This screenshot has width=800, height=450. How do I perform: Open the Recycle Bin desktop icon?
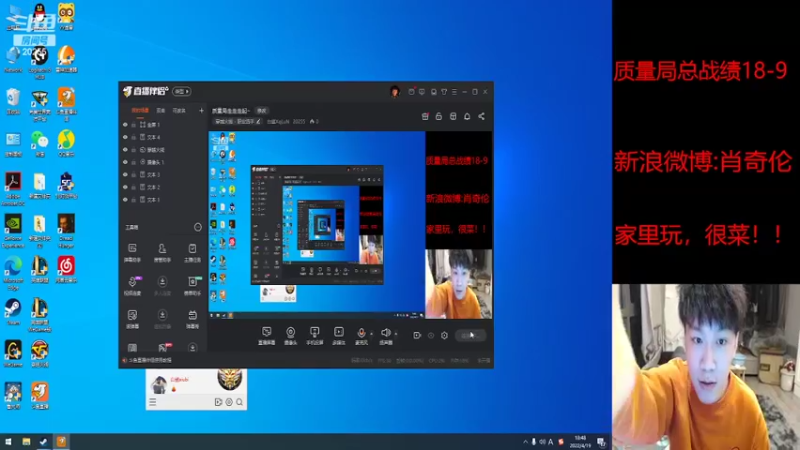point(13,101)
